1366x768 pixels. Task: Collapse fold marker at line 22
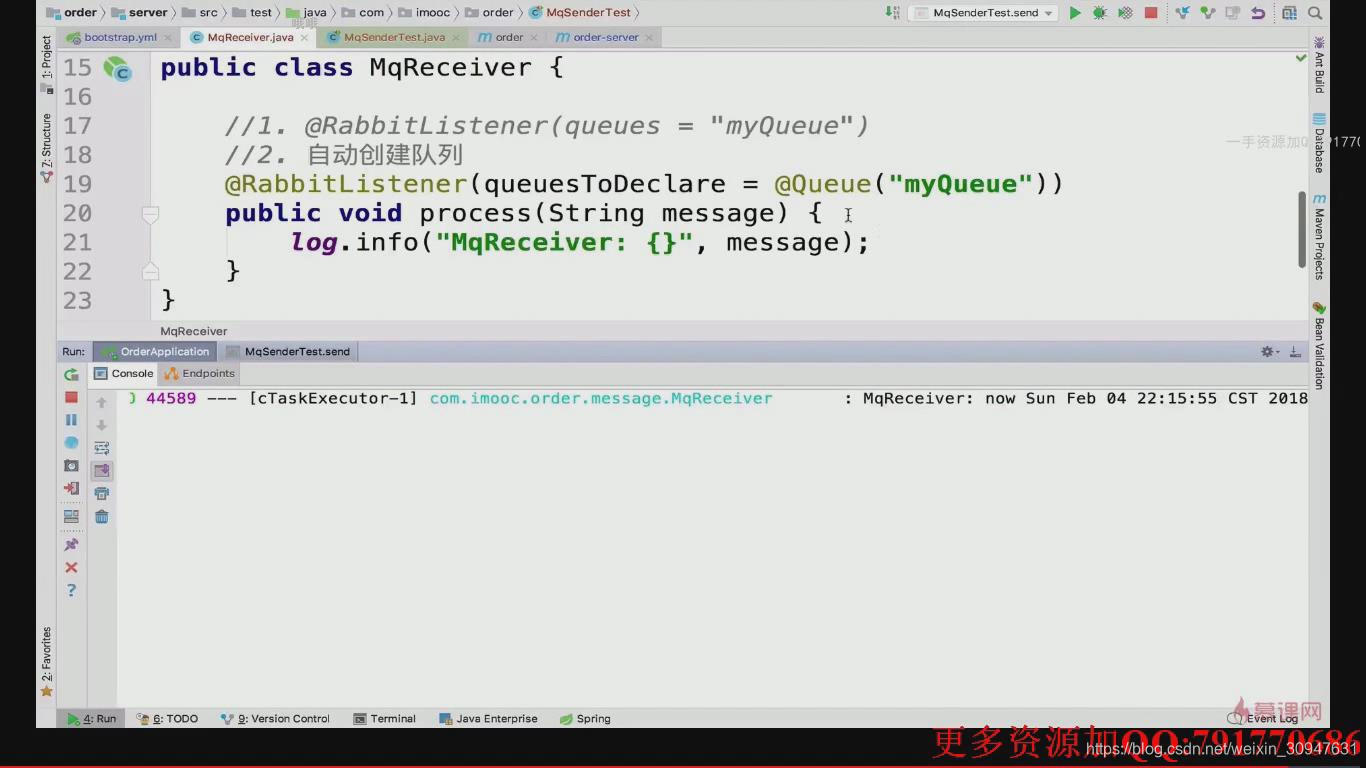pos(150,271)
